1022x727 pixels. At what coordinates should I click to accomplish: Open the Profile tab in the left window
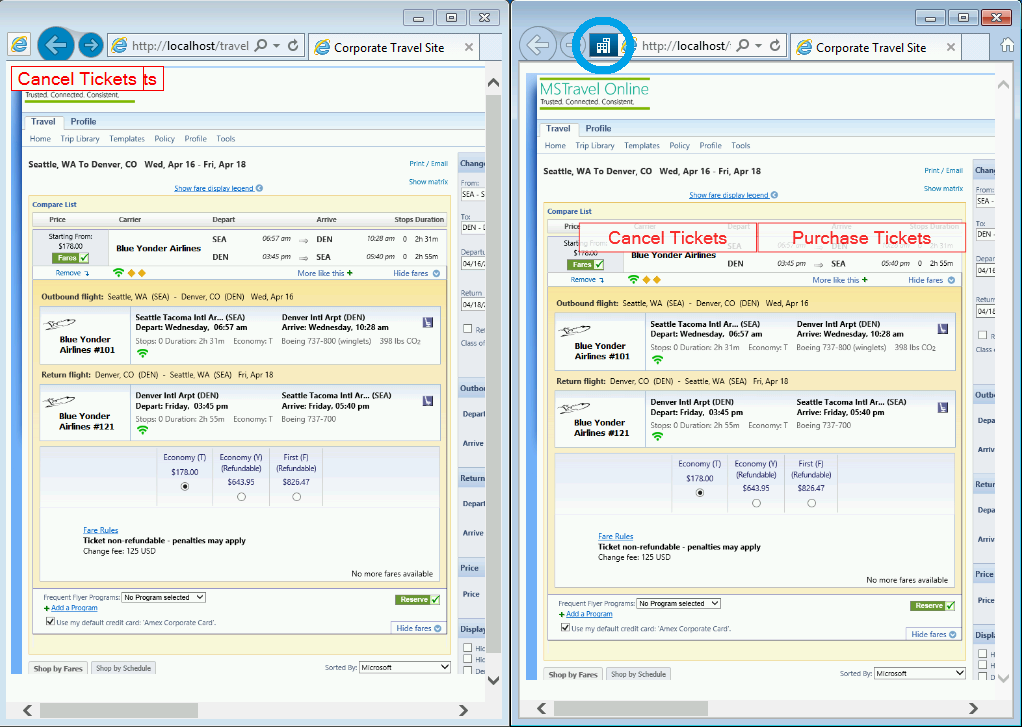click(x=83, y=122)
